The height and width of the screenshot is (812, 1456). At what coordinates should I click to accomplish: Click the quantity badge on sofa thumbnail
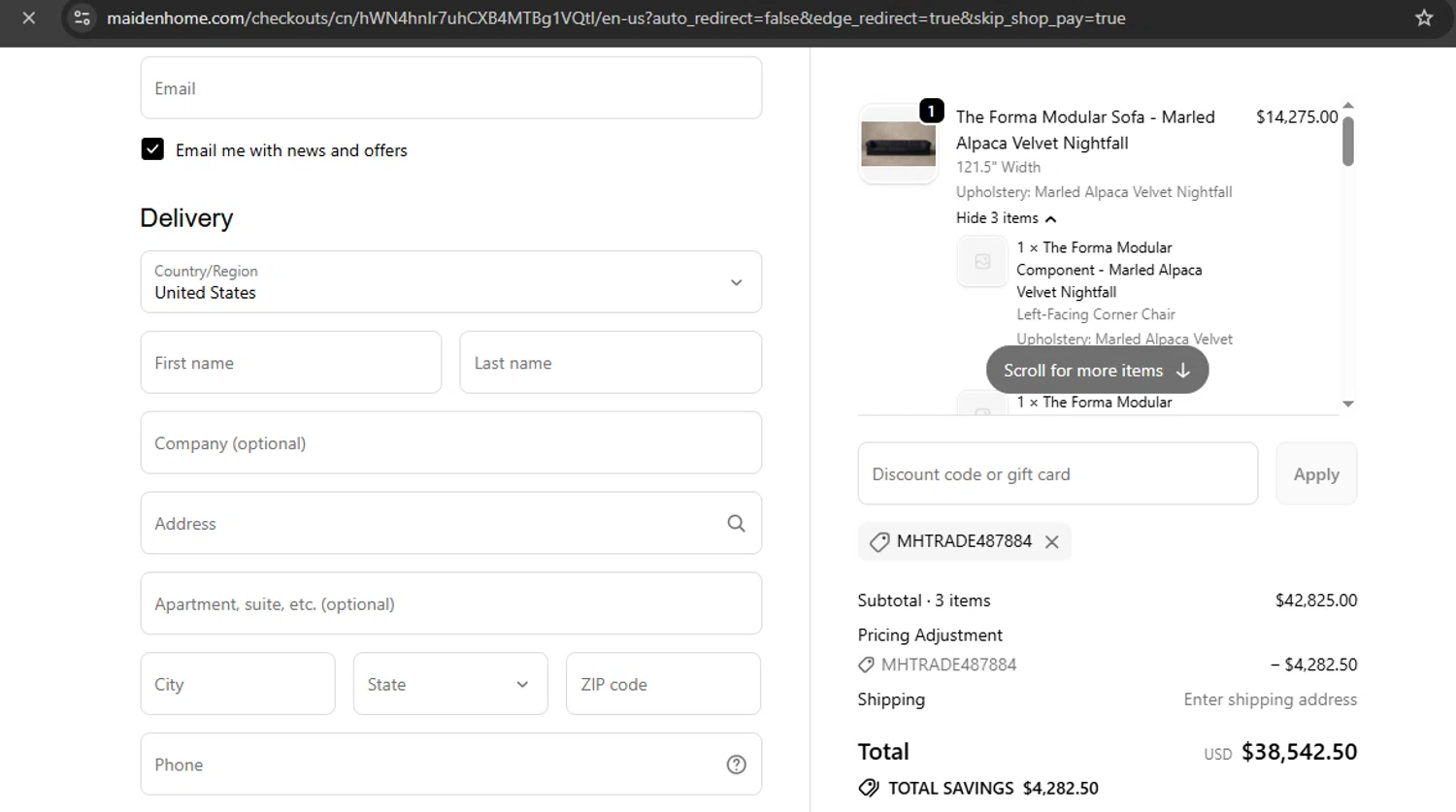(x=932, y=111)
